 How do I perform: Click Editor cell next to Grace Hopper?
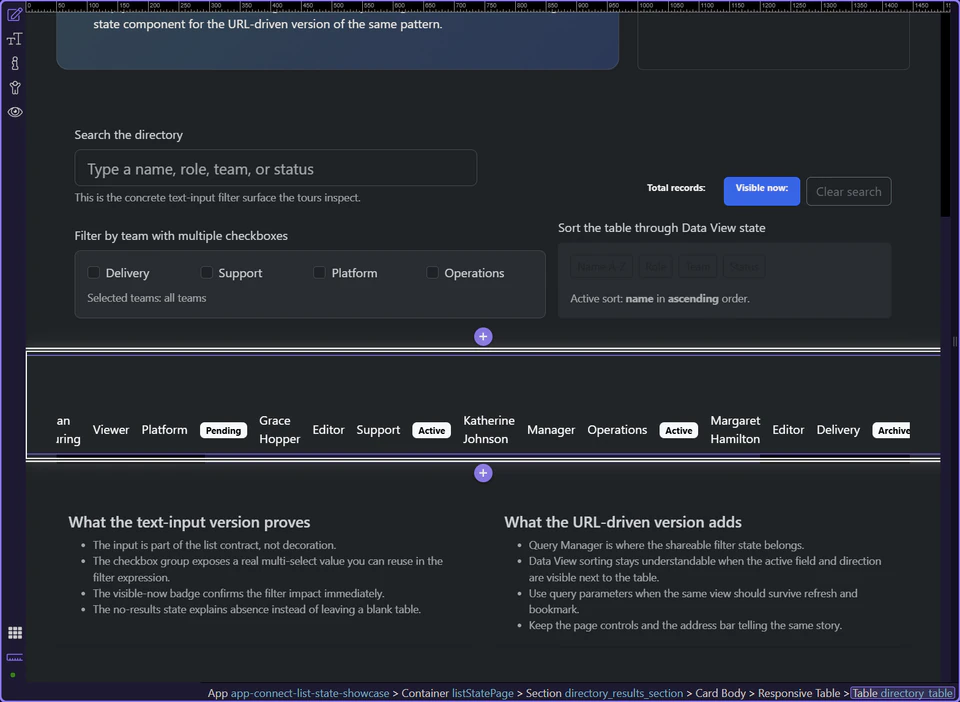coord(328,430)
